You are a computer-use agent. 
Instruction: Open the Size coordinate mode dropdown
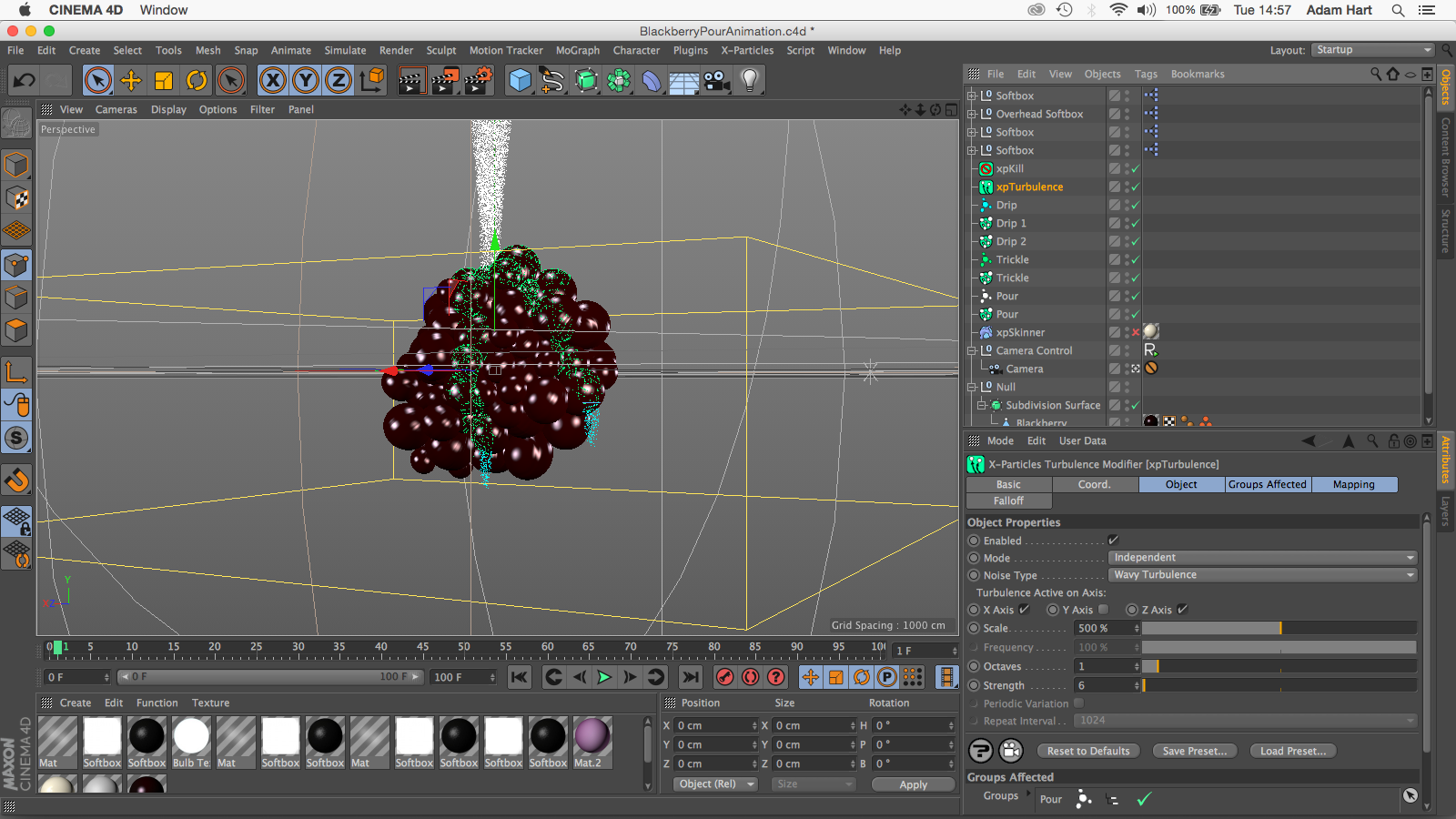(x=814, y=784)
